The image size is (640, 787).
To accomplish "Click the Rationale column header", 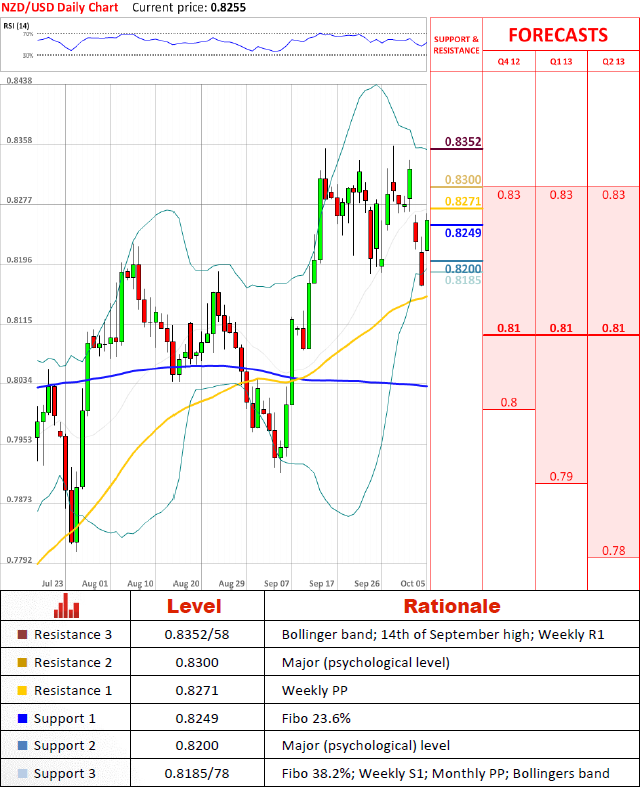I will pos(451,606).
